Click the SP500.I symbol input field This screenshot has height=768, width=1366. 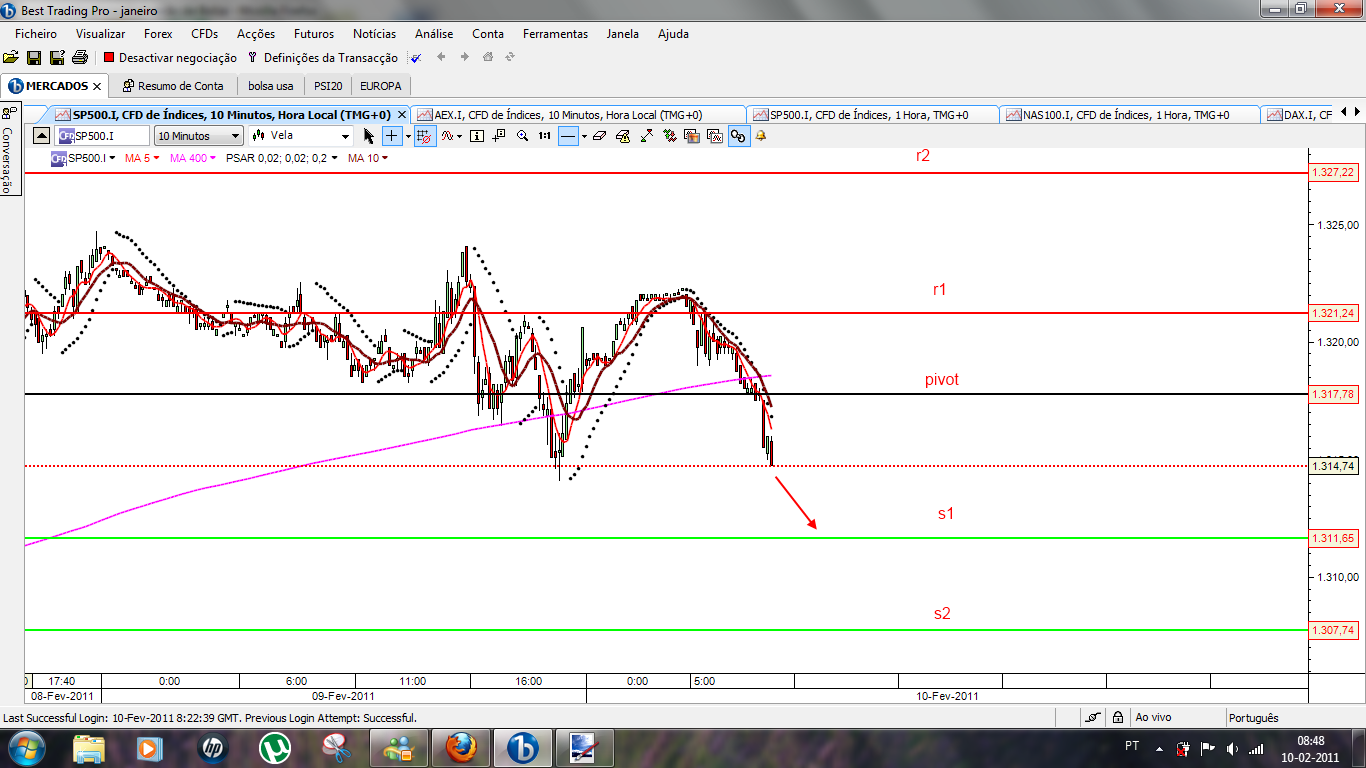coord(103,135)
